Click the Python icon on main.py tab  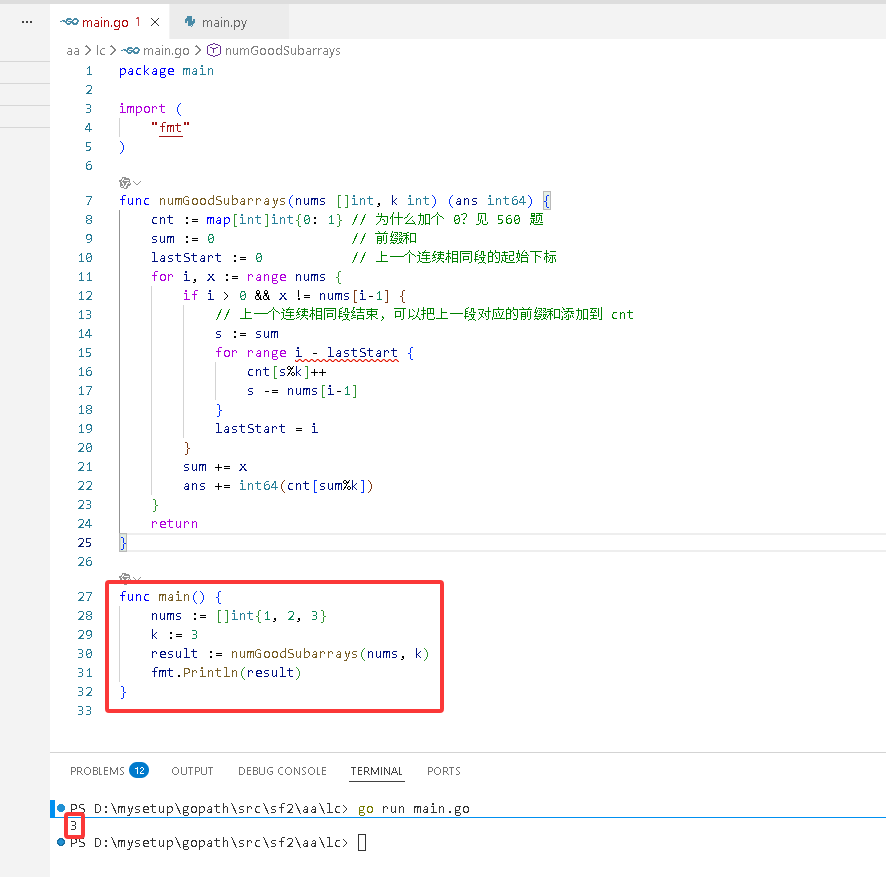tap(190, 21)
